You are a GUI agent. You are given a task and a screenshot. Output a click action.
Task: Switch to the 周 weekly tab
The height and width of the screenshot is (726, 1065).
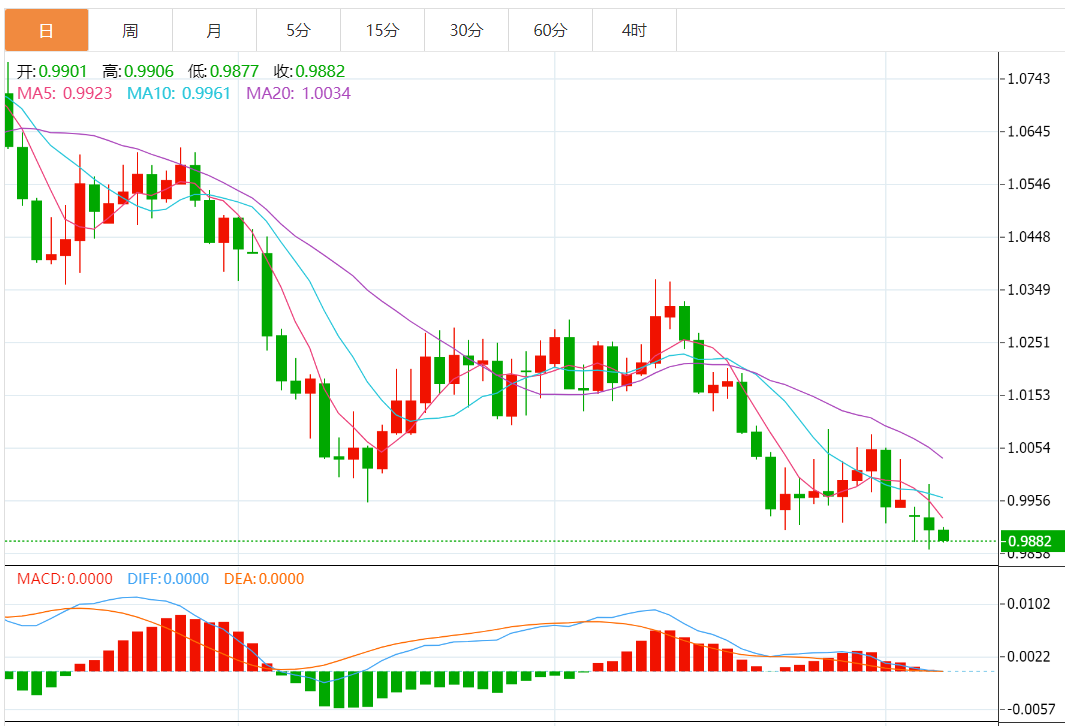130,30
